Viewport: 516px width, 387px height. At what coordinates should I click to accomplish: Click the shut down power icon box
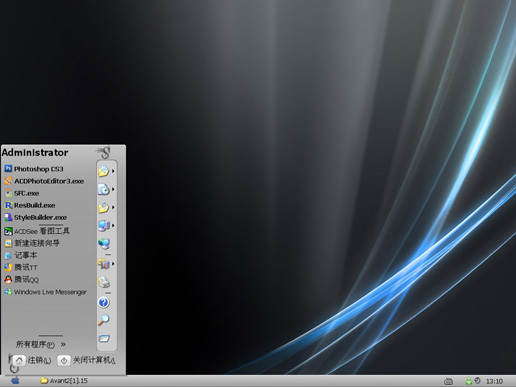point(64,360)
